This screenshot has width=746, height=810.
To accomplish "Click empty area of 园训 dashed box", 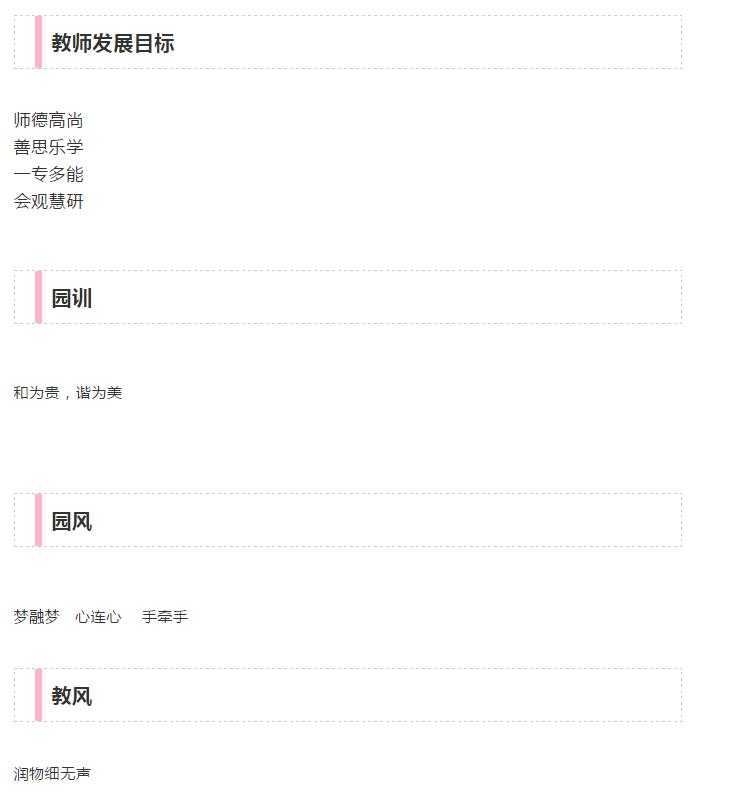I will click(387, 297).
